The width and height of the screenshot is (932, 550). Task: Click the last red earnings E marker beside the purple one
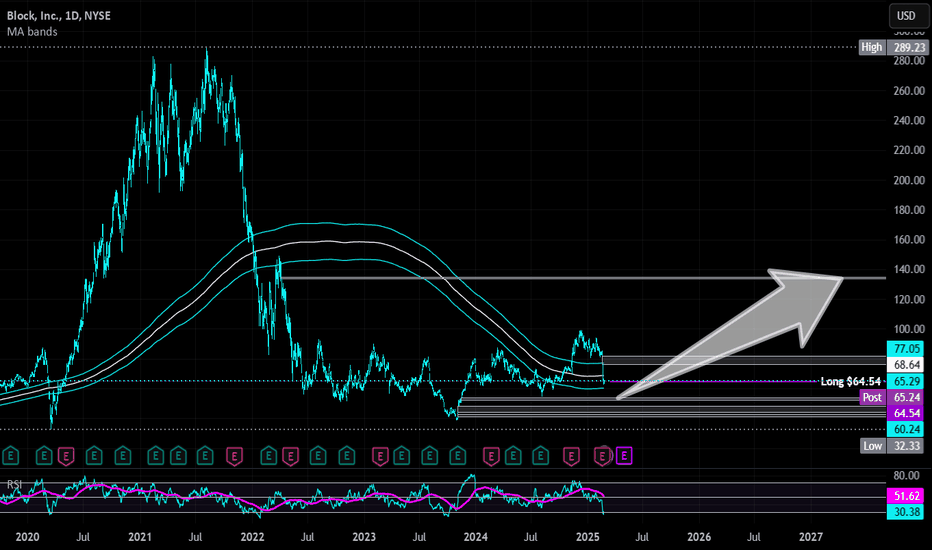(x=603, y=456)
